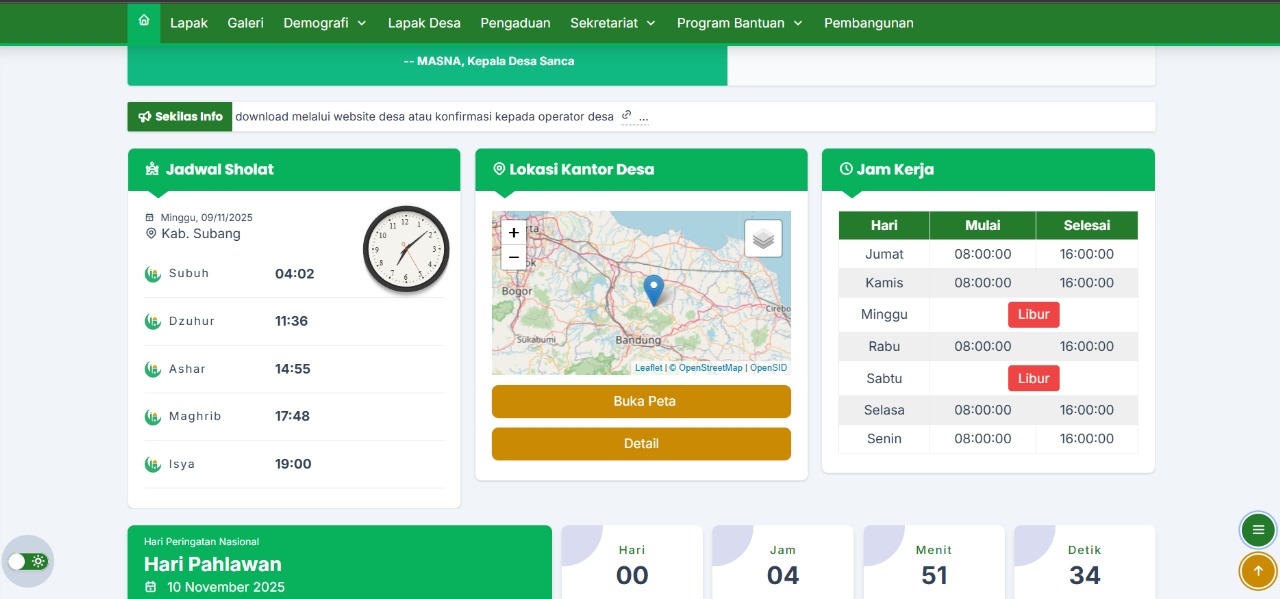Toggle the light/dark mode switch

coord(28,561)
